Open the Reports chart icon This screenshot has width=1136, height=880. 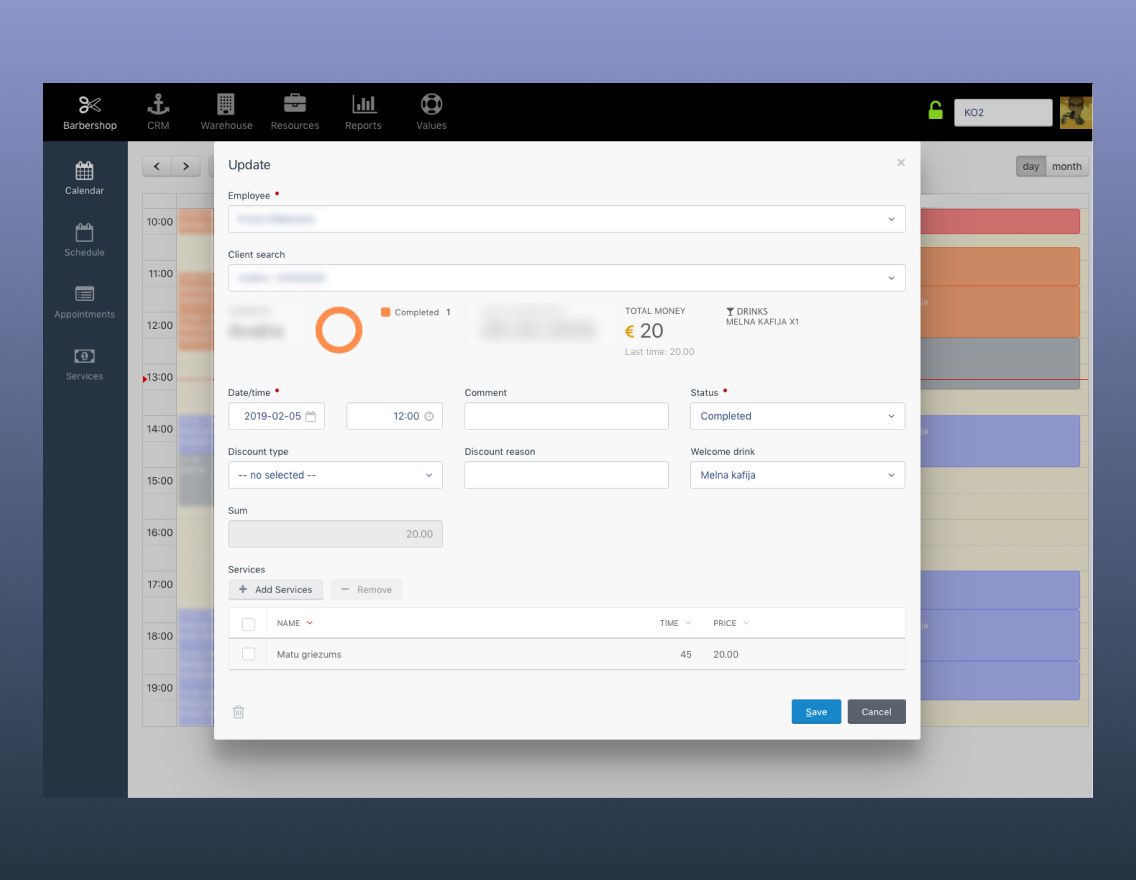coord(363,105)
